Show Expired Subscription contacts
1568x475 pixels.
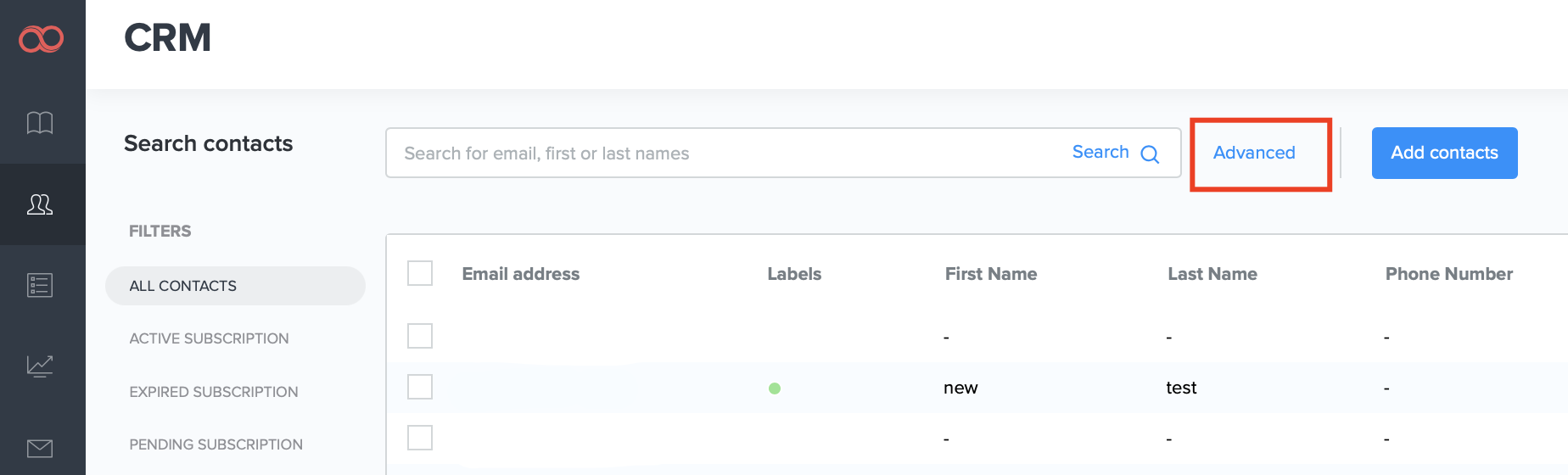[214, 392]
